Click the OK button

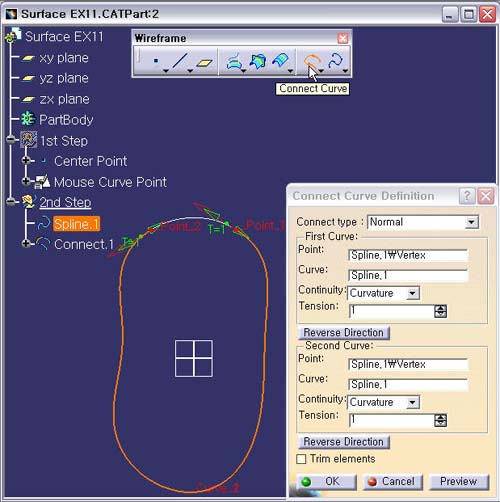point(327,482)
